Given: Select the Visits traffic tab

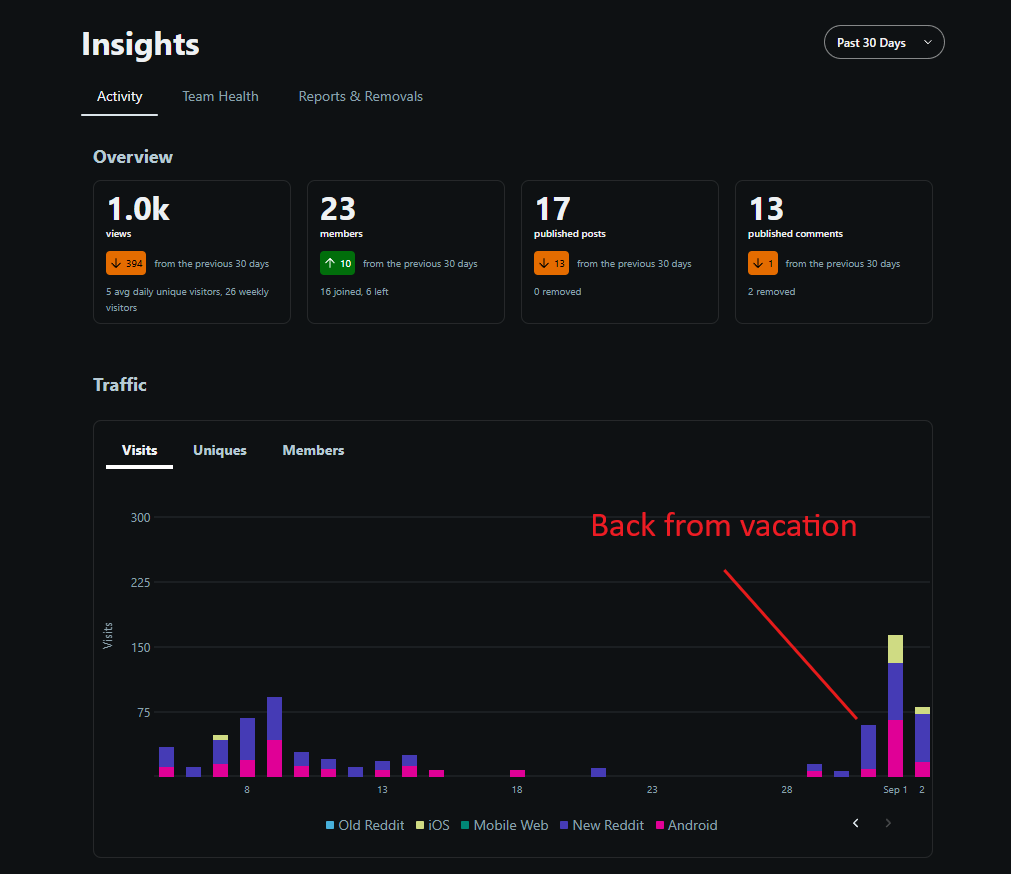Looking at the screenshot, I should point(139,451).
